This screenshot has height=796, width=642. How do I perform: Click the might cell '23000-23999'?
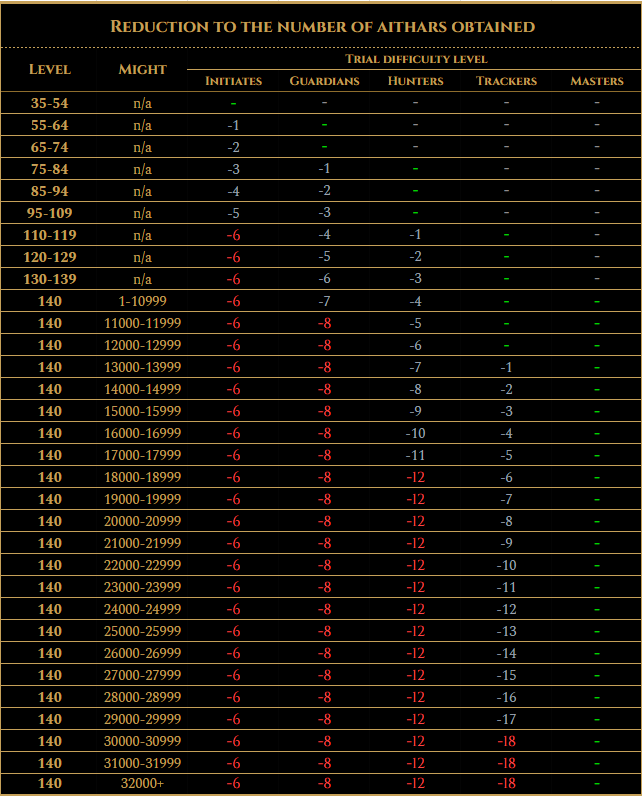click(143, 587)
